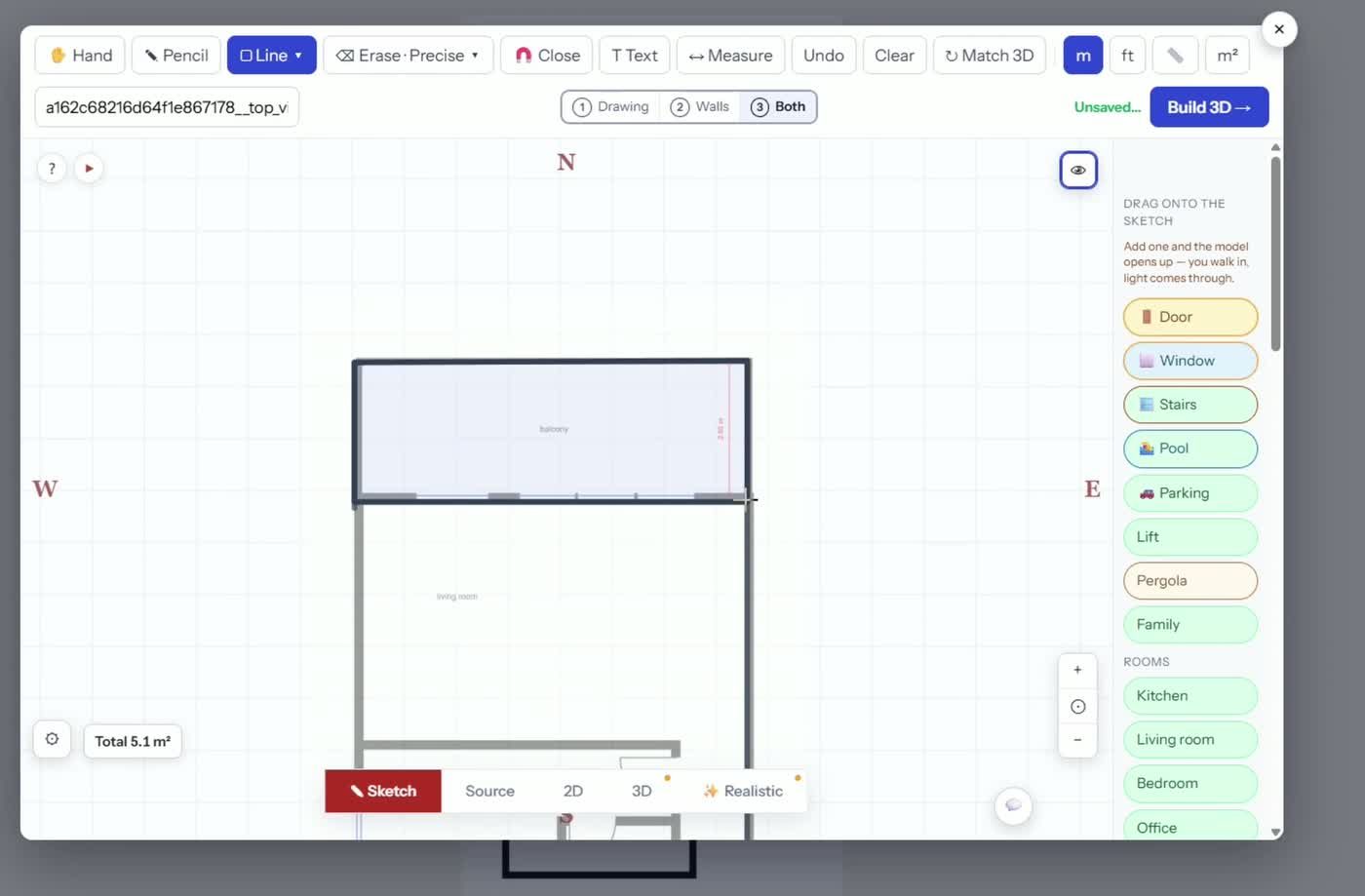Select step 3 Both view
The height and width of the screenshot is (896, 1365).
pos(778,107)
